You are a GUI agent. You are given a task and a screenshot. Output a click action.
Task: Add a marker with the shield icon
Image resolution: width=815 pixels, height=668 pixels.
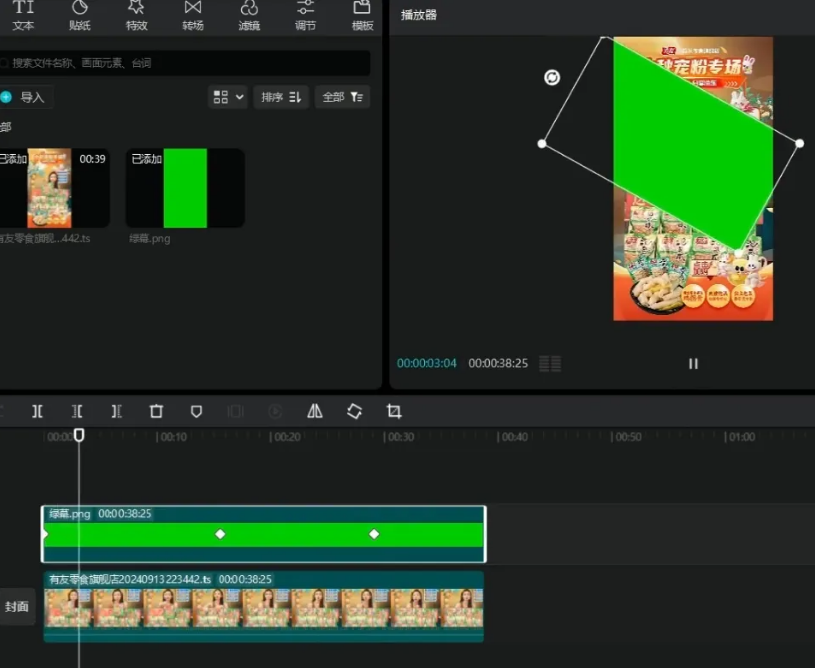[x=196, y=412]
